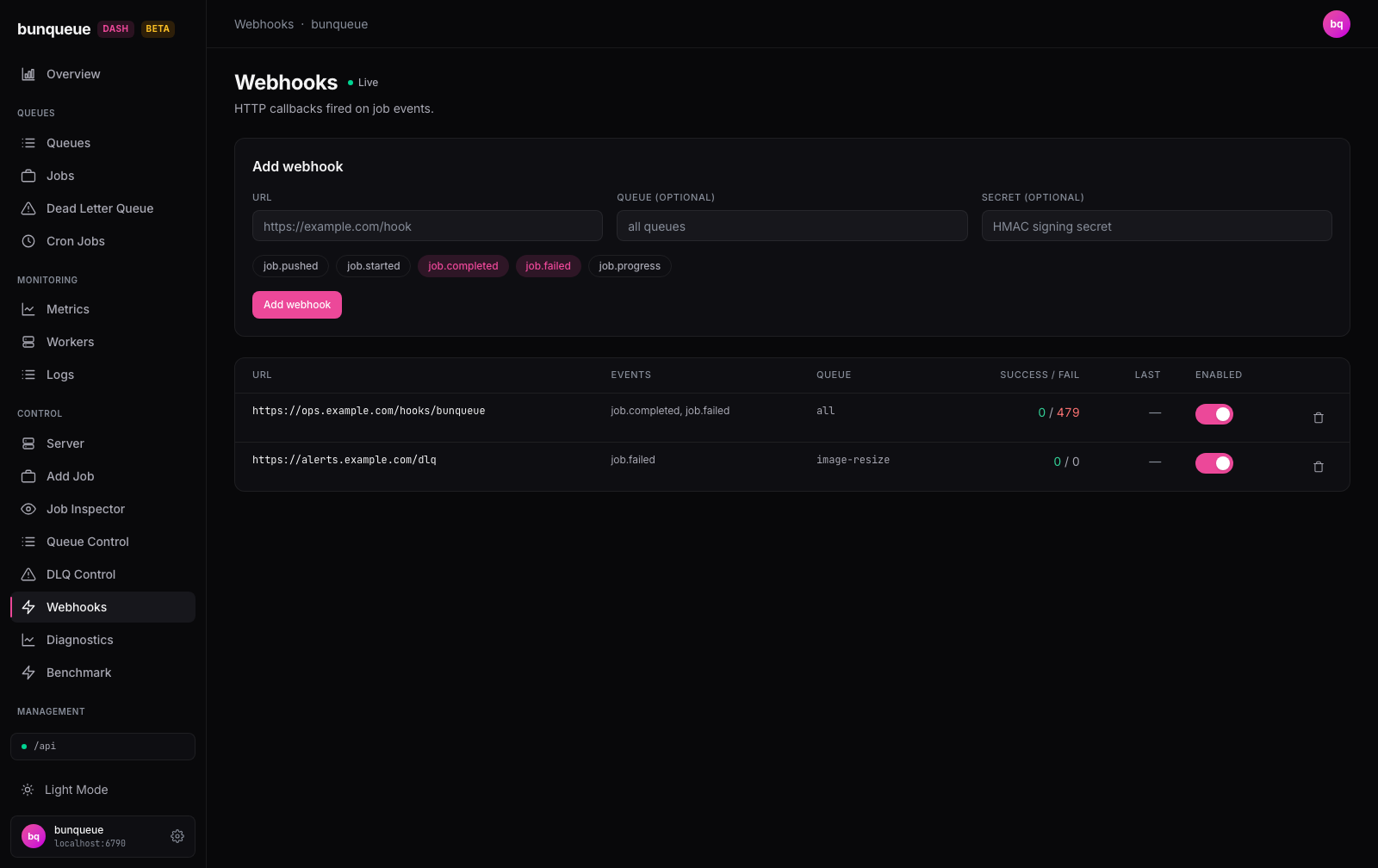
Task: Deselect the job.failed event chip
Action: click(549, 266)
